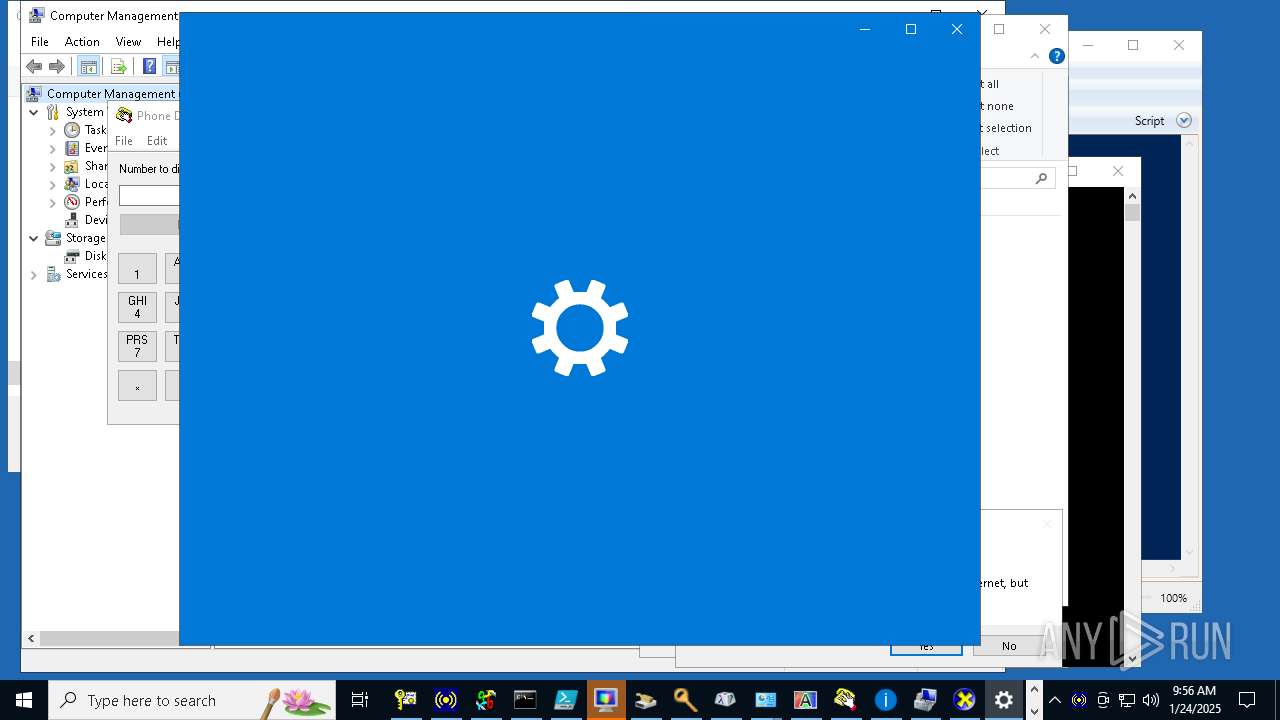Show hidden tray icons chevron
The width and height of the screenshot is (1280, 720).
(x=1054, y=700)
